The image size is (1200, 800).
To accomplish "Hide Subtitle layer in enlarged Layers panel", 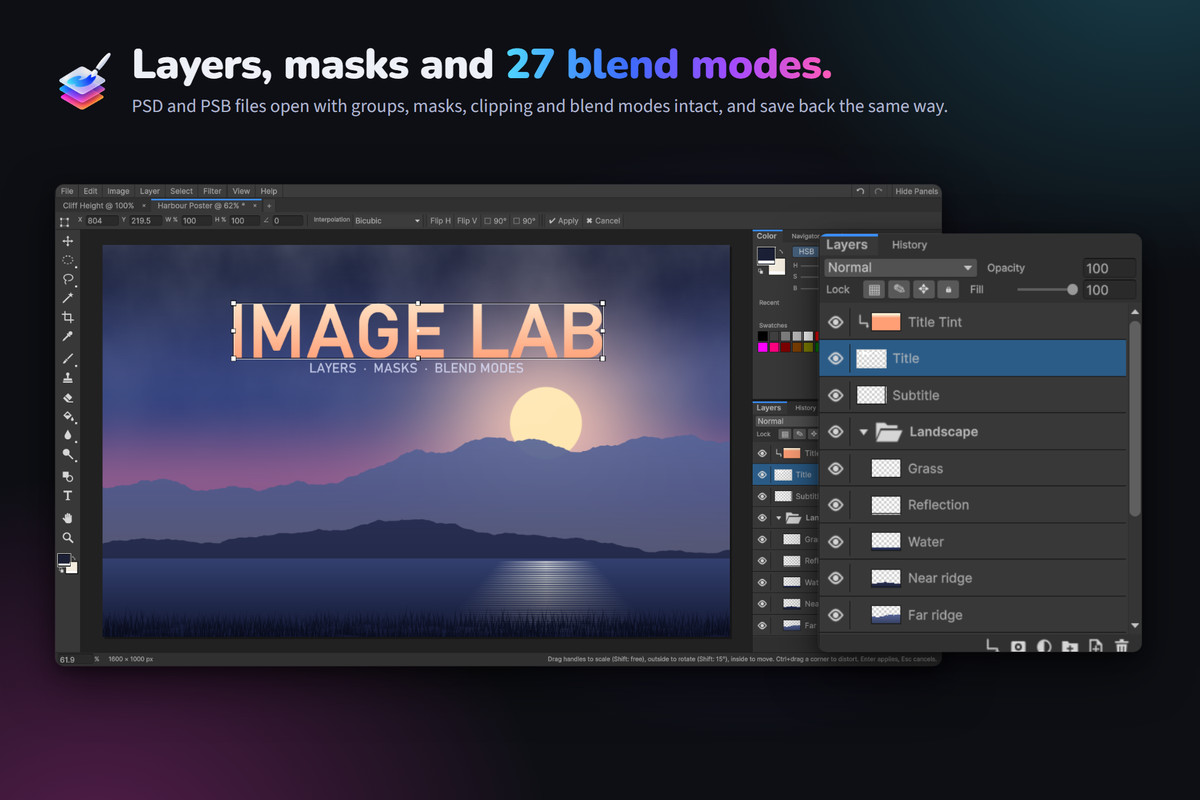I will click(835, 395).
